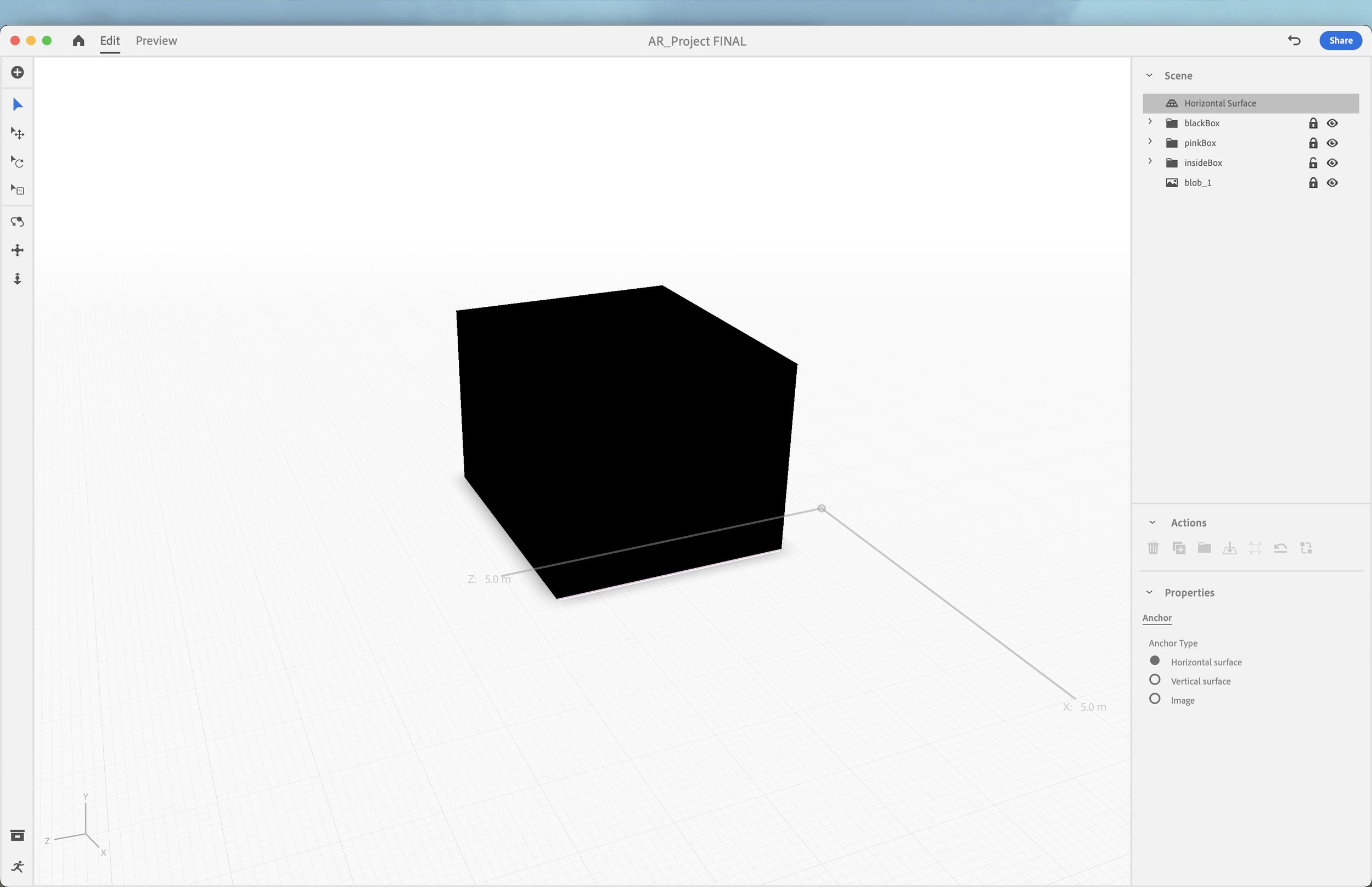The height and width of the screenshot is (887, 1372).
Task: Choose the Dolly camera tool
Action: pos(17,279)
